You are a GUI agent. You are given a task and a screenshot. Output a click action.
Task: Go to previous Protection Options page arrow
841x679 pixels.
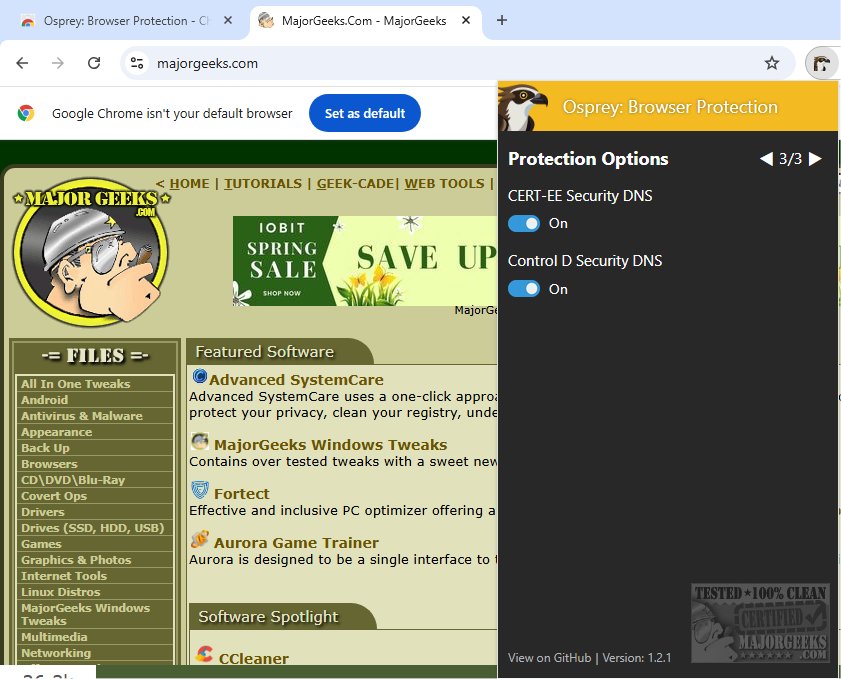click(766, 159)
